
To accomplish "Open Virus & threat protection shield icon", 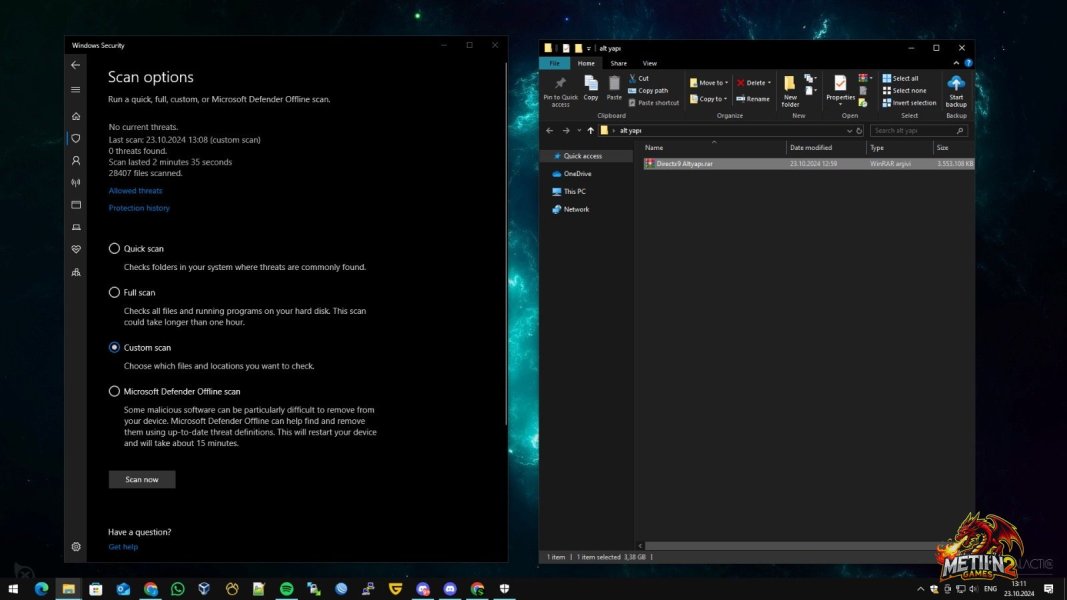I will [x=76, y=138].
